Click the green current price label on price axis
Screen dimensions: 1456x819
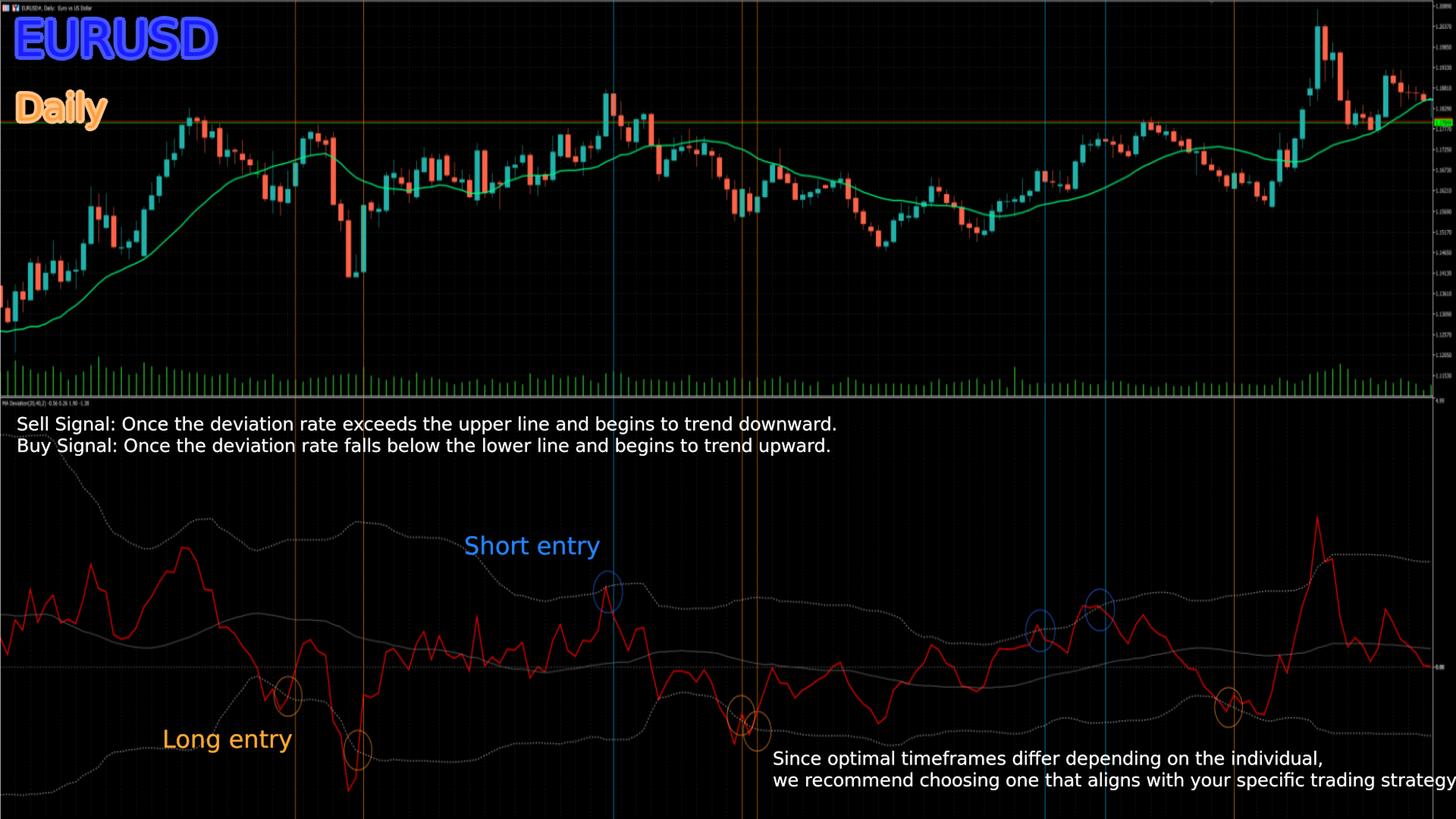click(x=1442, y=122)
